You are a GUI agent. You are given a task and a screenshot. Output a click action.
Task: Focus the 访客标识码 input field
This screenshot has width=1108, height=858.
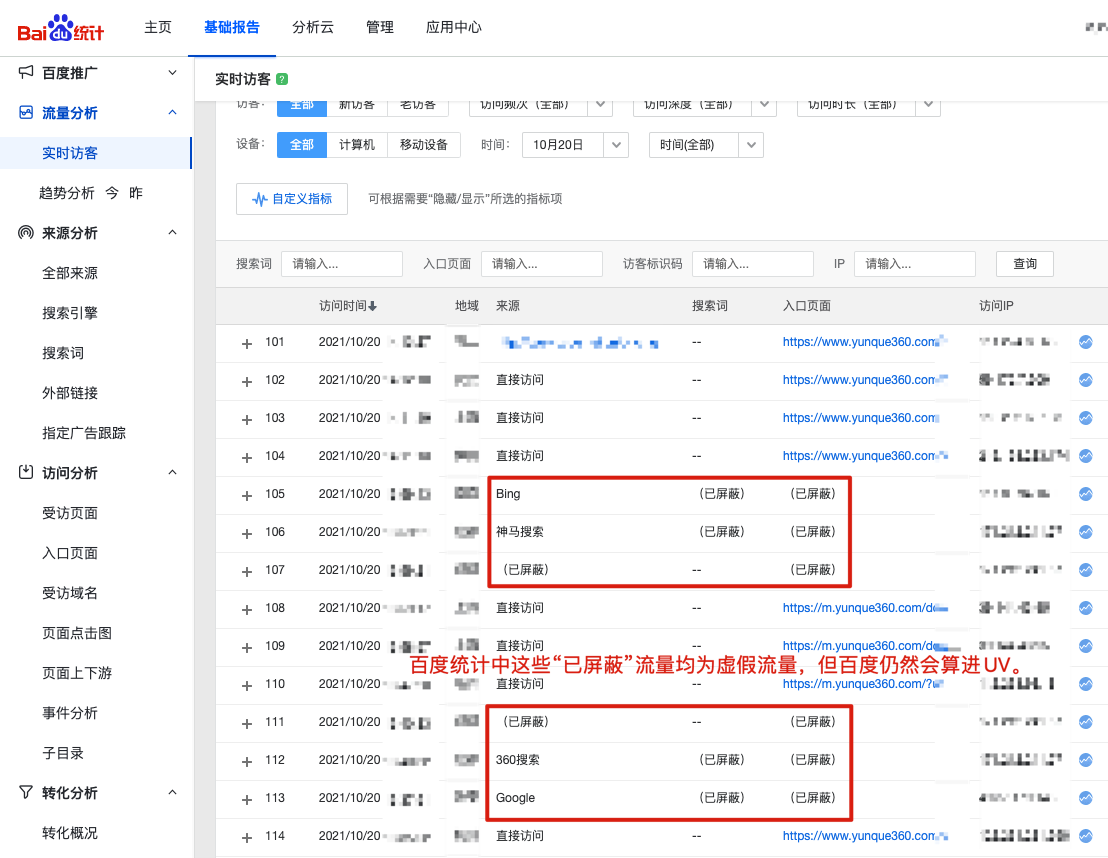pyautogui.click(x=753, y=264)
